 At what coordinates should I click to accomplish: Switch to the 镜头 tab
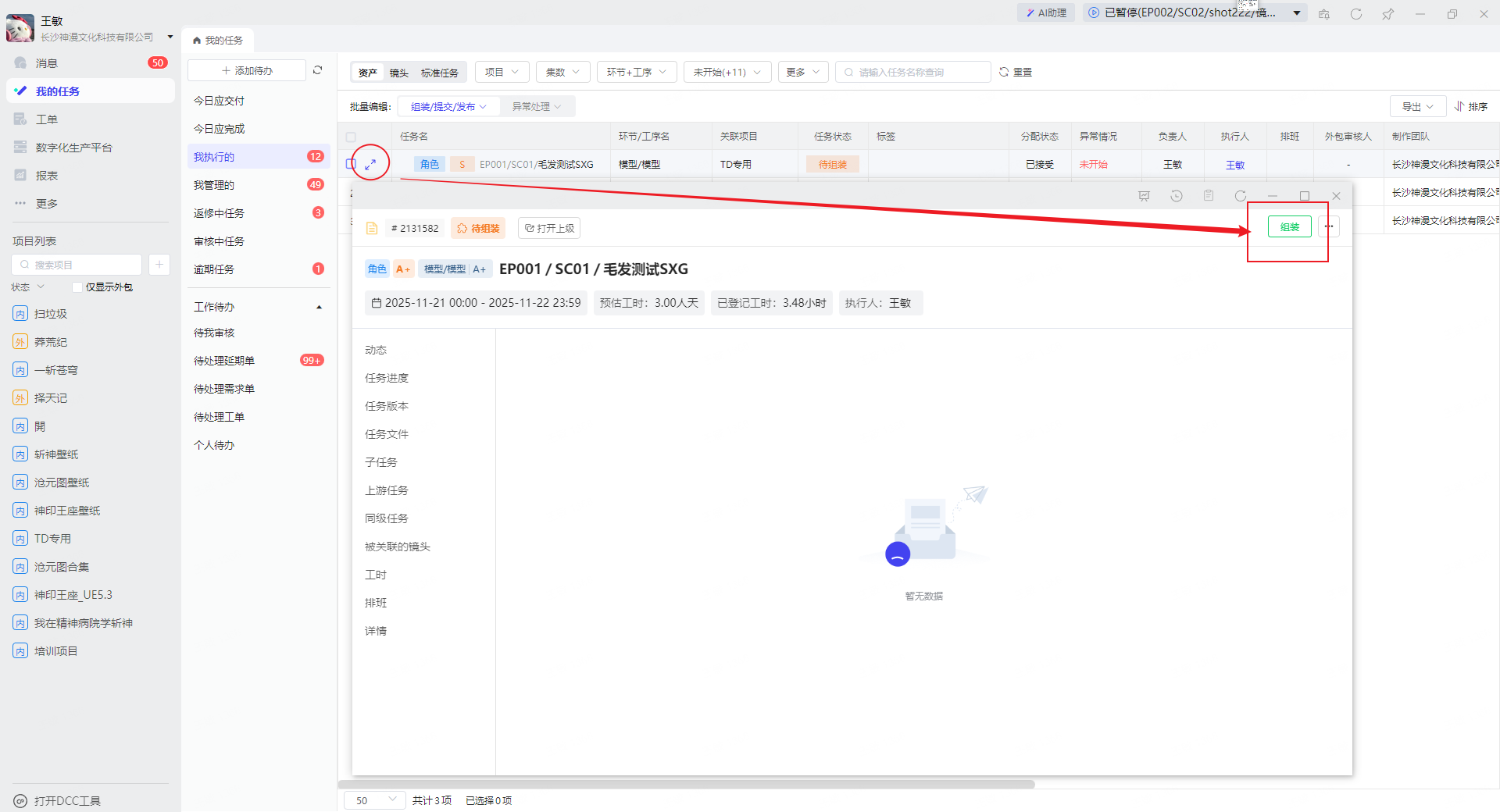click(399, 73)
